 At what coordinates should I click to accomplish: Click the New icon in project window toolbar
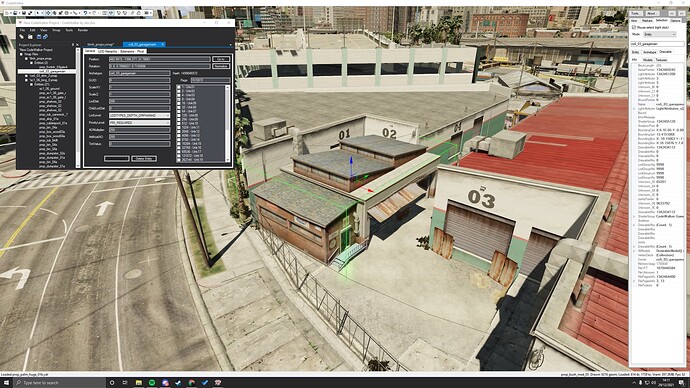[22, 37]
